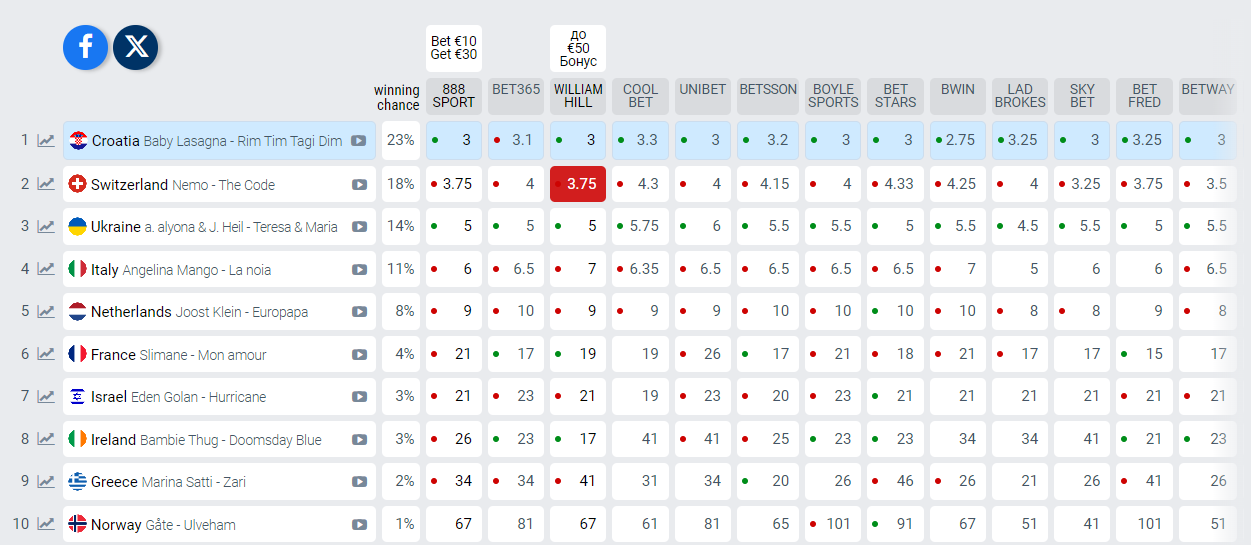Image resolution: width=1251 pixels, height=545 pixels.
Task: Select the Bwin column header
Action: tap(958, 96)
